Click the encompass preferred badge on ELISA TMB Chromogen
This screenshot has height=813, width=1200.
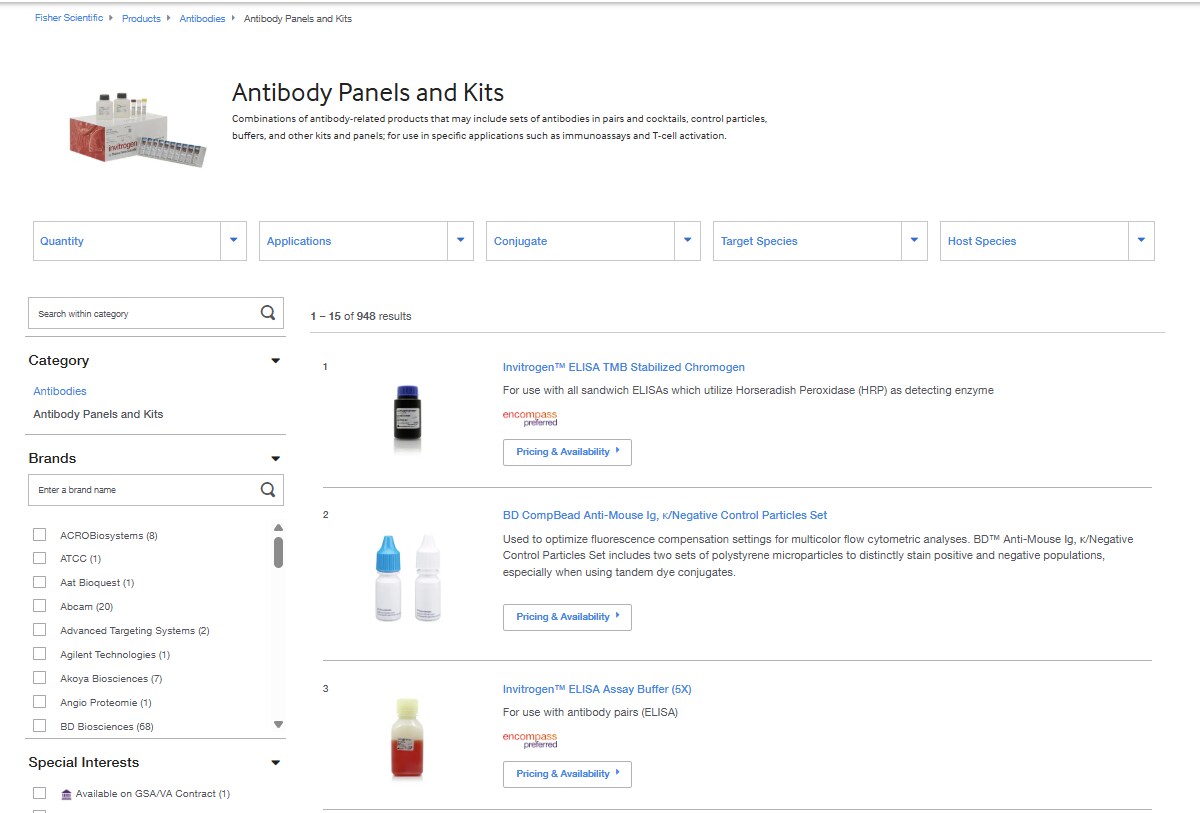click(x=529, y=417)
